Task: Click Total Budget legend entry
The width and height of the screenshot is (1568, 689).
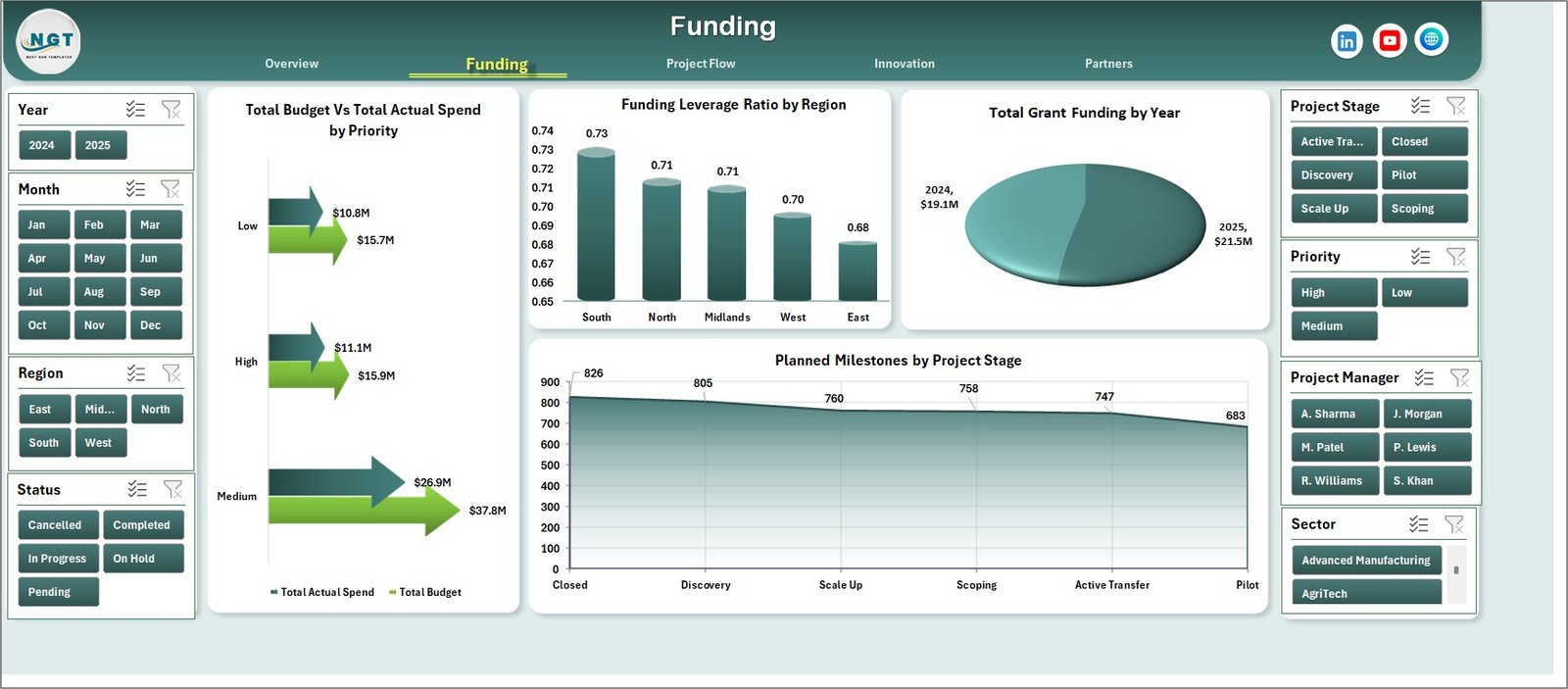Action: pos(424,592)
